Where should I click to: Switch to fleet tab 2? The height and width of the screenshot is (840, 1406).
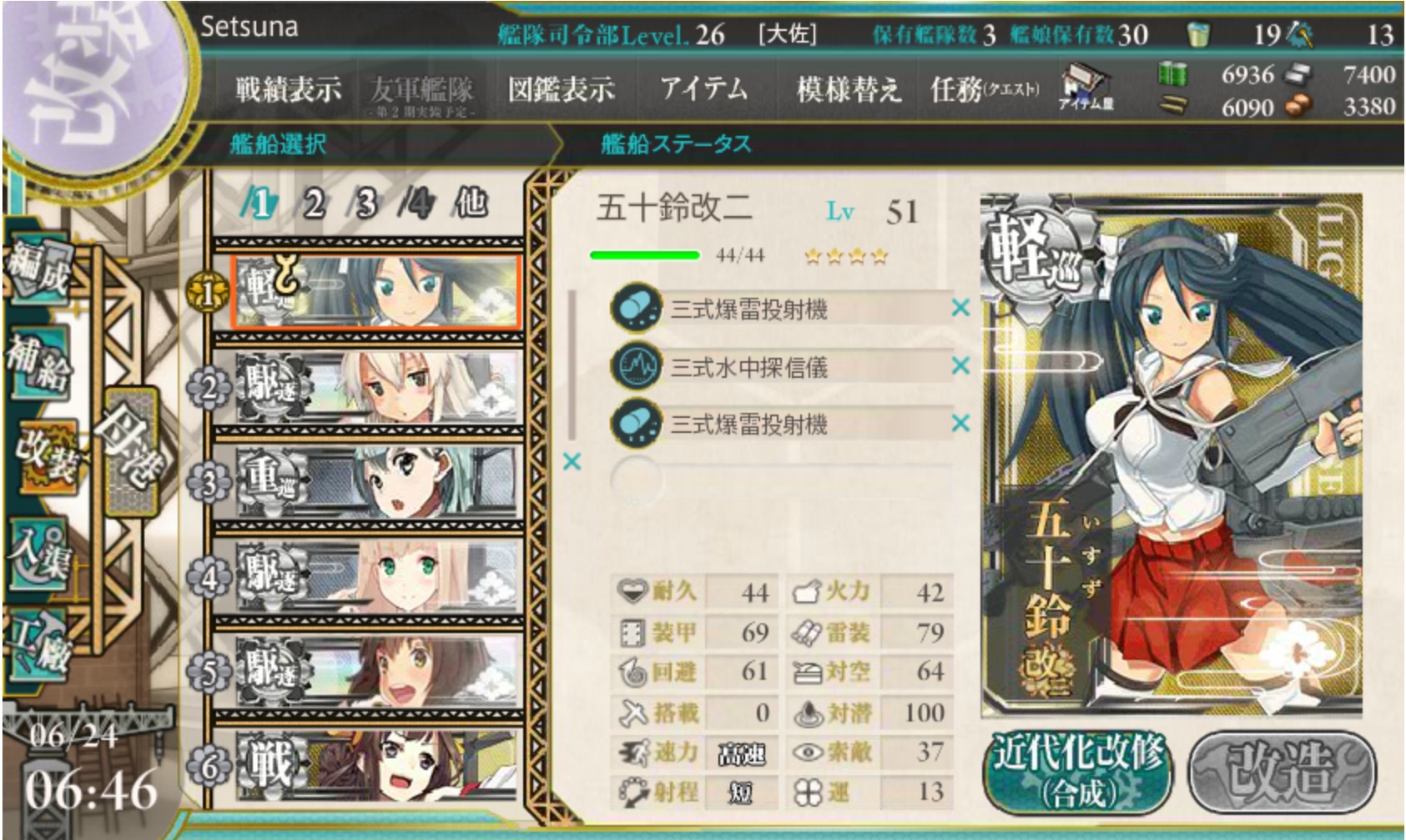(314, 203)
